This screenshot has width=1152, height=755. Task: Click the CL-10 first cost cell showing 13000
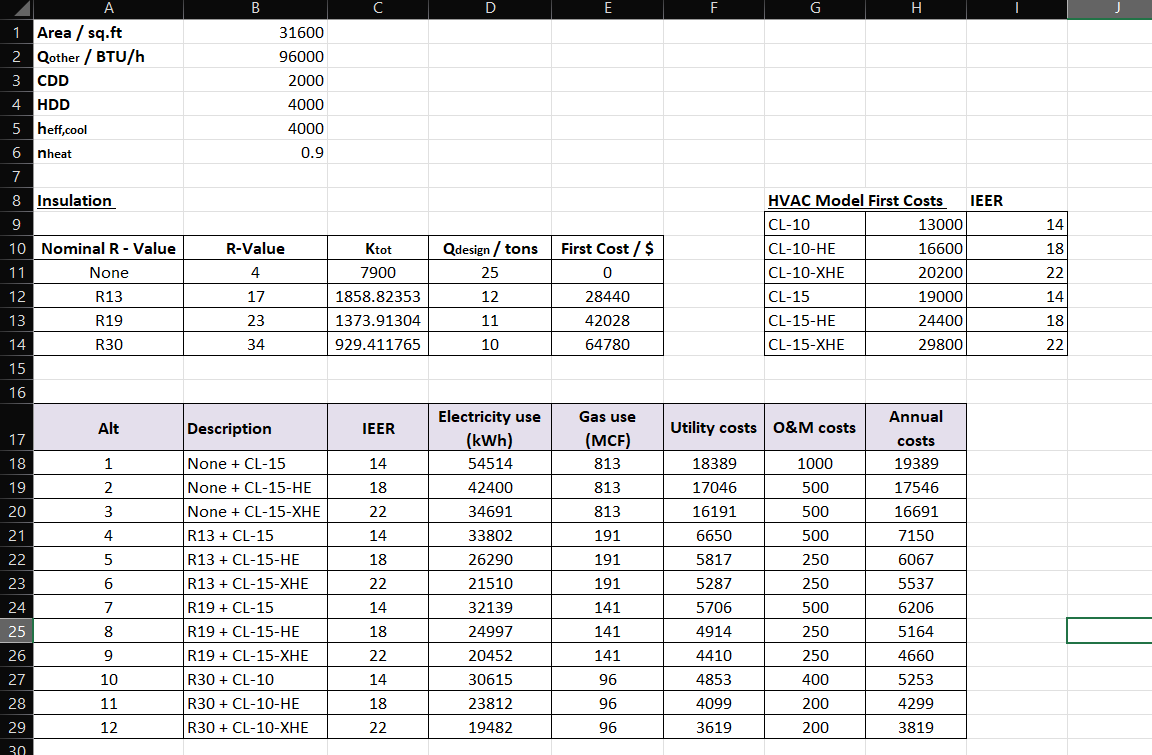click(x=915, y=224)
